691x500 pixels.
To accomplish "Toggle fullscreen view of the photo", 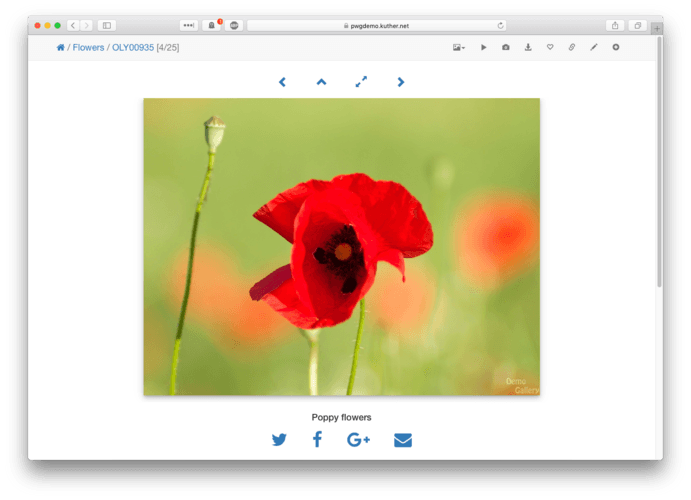I will (361, 82).
